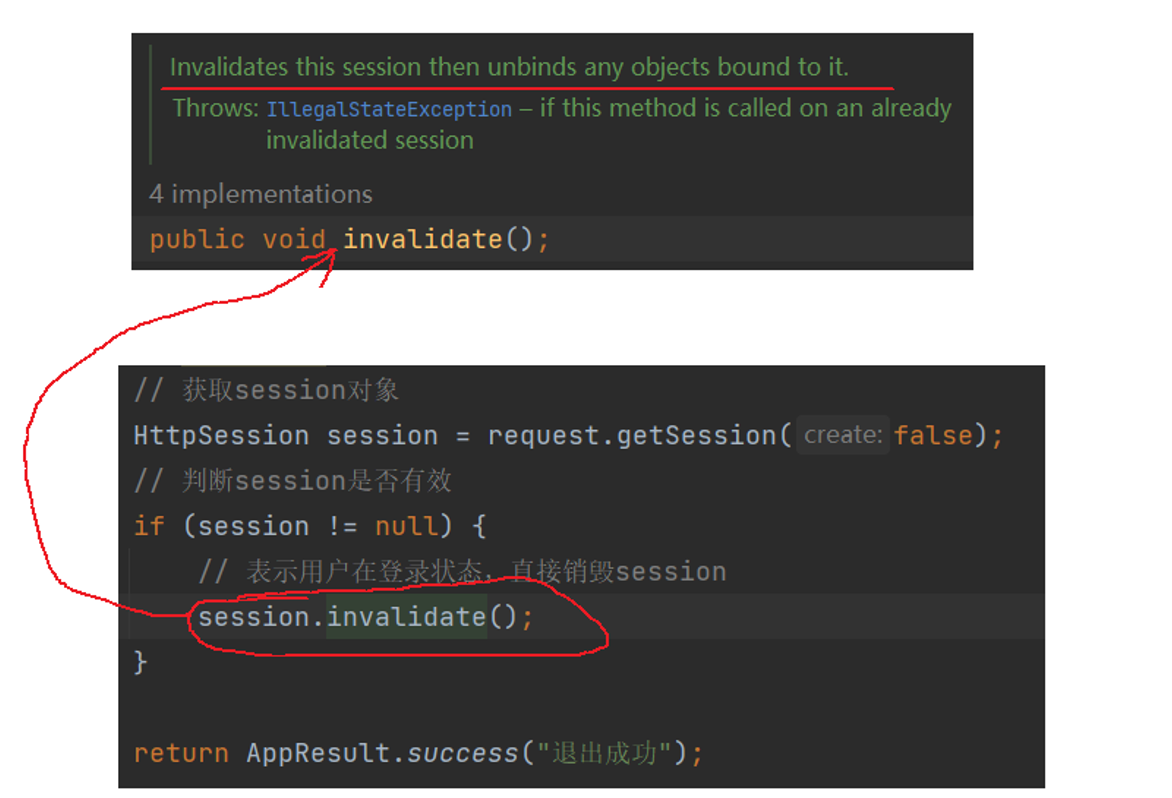Click the "退出成功" string literal
1172x798 pixels.
click(x=604, y=753)
